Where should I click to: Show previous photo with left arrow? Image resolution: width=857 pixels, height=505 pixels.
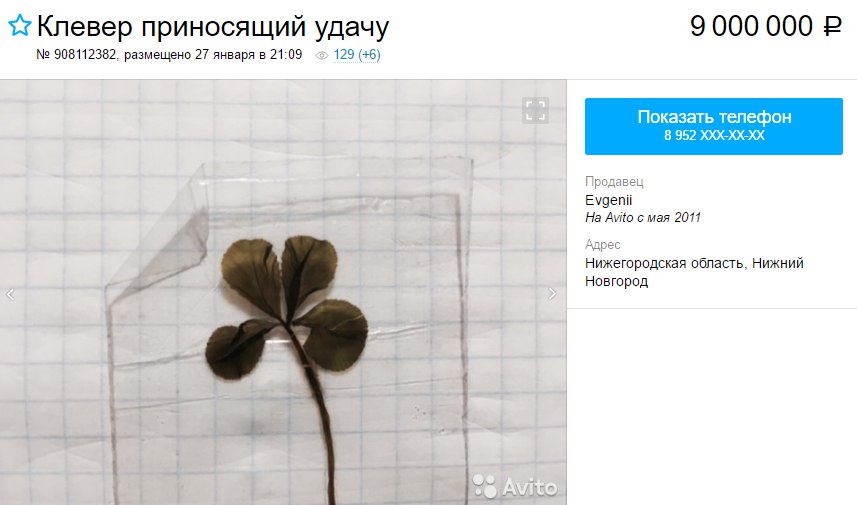[x=10, y=295]
